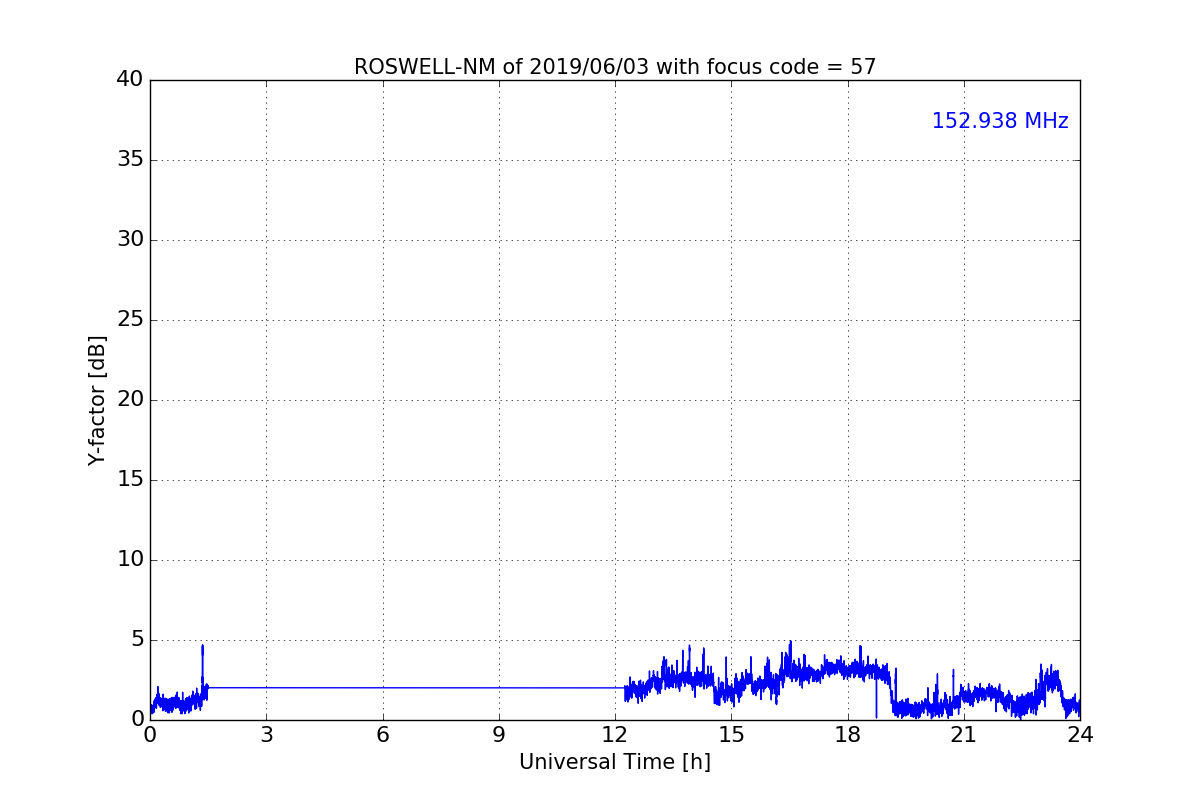Click the y-axis tick label 20
This screenshot has height=800, width=1200.
pos(129,400)
